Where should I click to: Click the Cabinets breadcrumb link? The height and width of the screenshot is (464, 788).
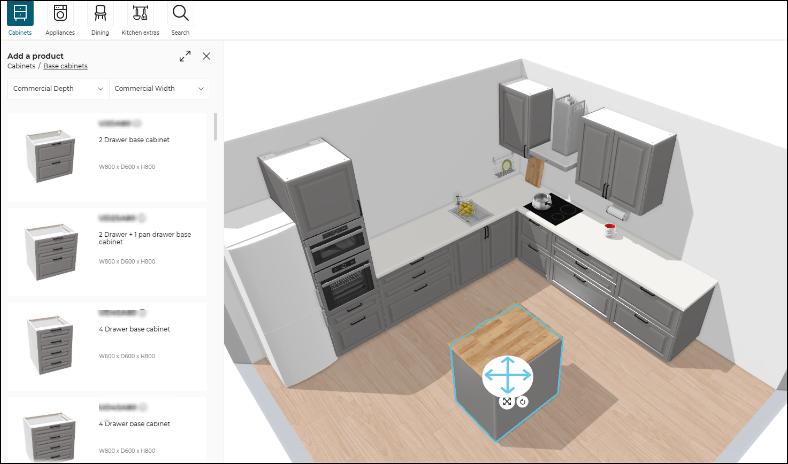click(21, 66)
